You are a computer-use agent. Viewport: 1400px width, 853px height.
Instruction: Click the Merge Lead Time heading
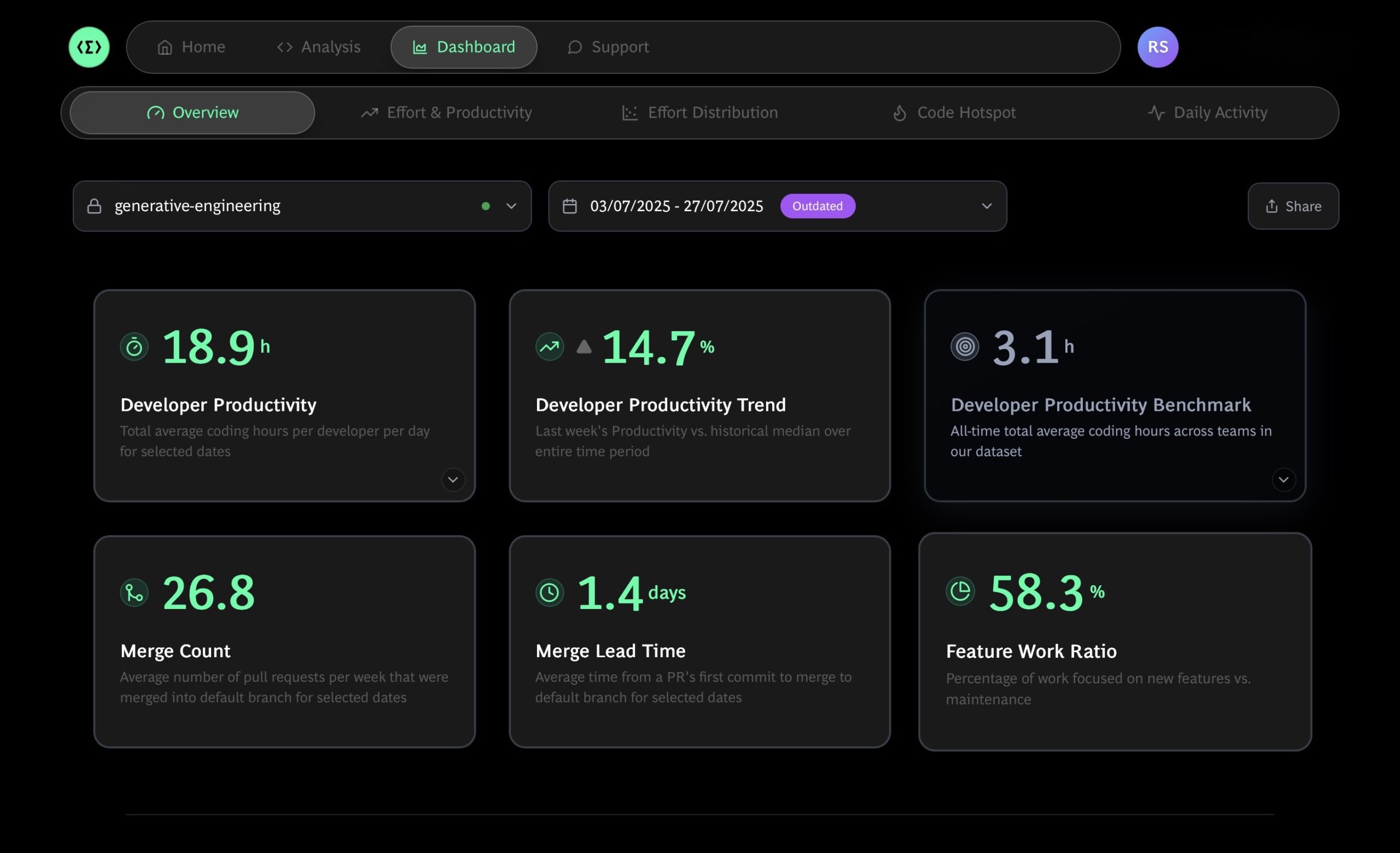(x=610, y=651)
